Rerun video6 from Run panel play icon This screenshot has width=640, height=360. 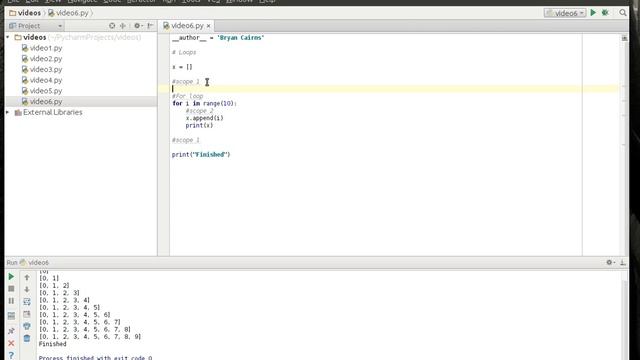tap(11, 277)
